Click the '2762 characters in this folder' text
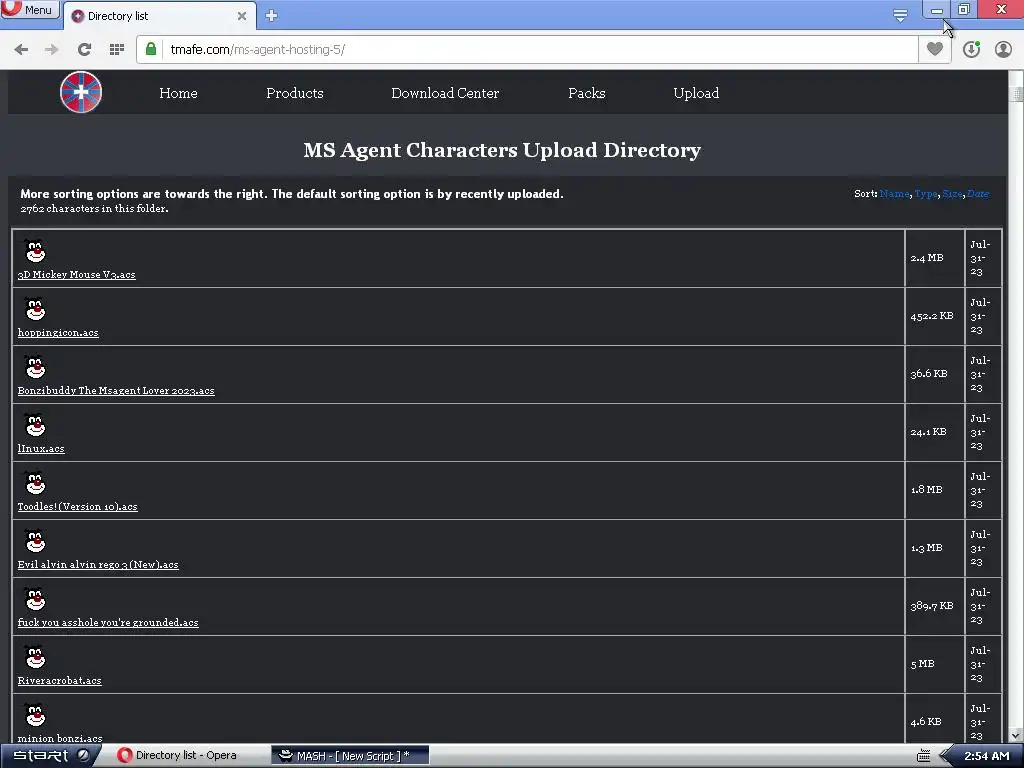The width and height of the screenshot is (1024, 768). point(94,209)
